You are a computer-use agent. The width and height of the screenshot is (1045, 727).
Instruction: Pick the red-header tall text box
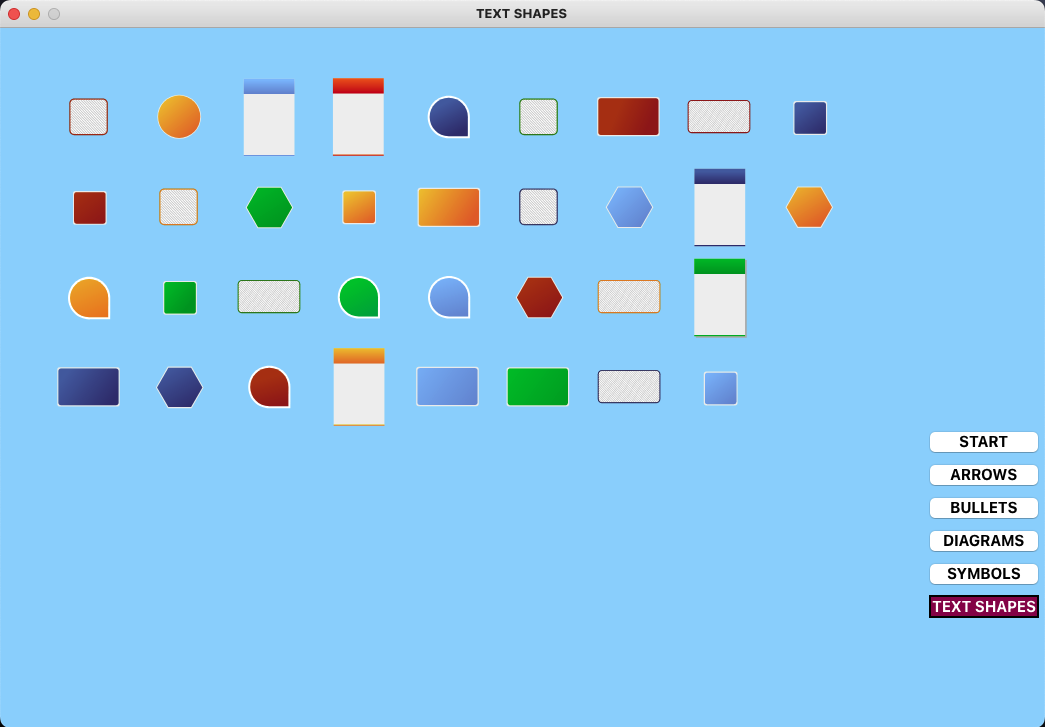click(358, 117)
